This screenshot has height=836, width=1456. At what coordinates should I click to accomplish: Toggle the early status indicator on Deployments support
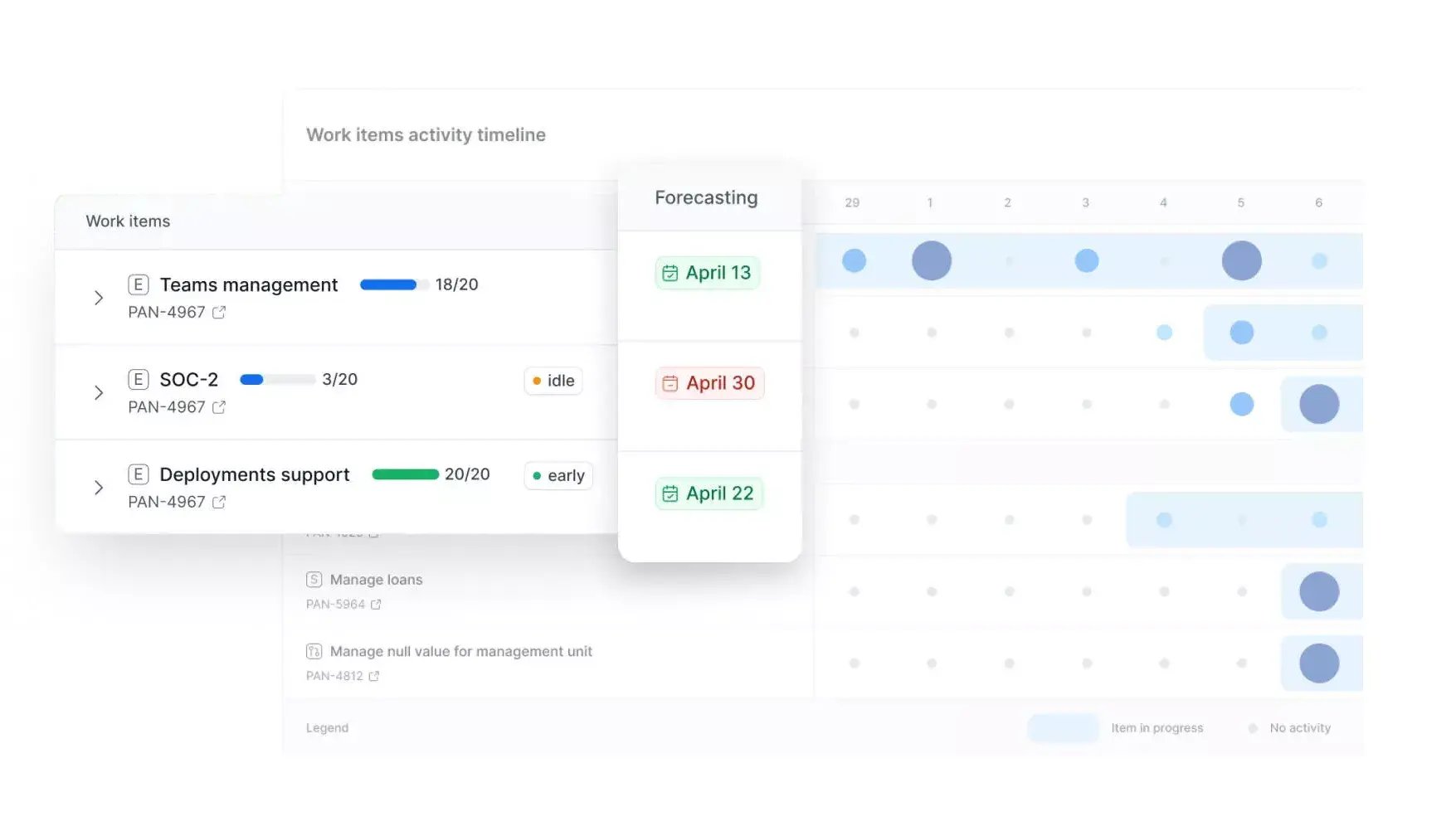[539, 476]
